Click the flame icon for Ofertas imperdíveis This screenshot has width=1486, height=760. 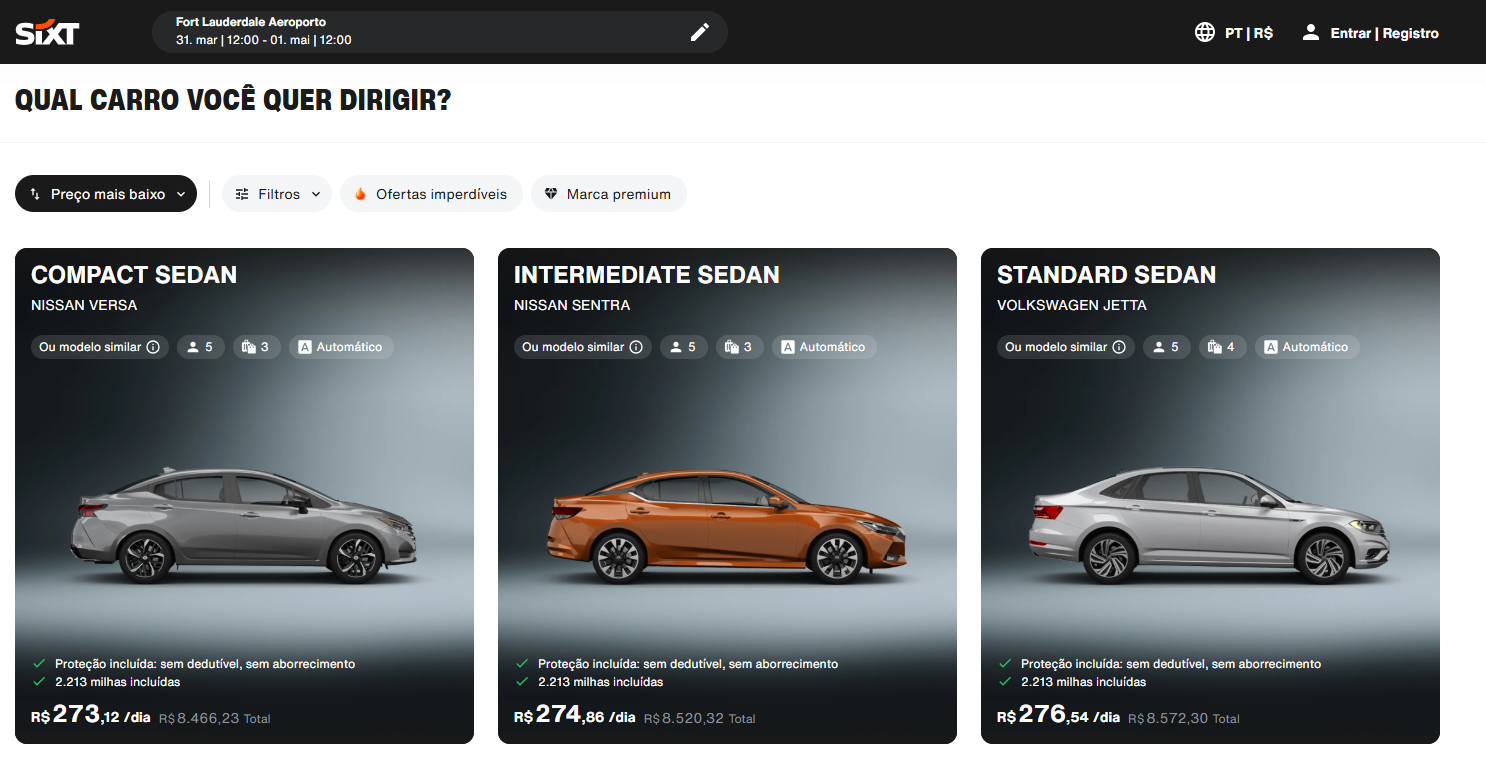tap(360, 194)
